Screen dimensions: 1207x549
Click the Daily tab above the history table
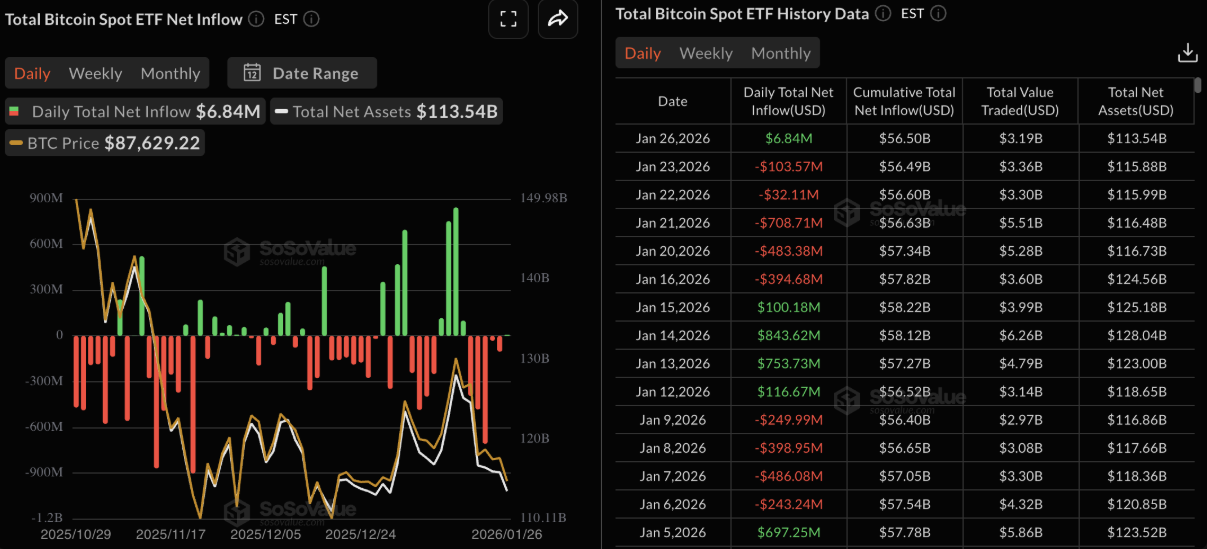tap(642, 53)
